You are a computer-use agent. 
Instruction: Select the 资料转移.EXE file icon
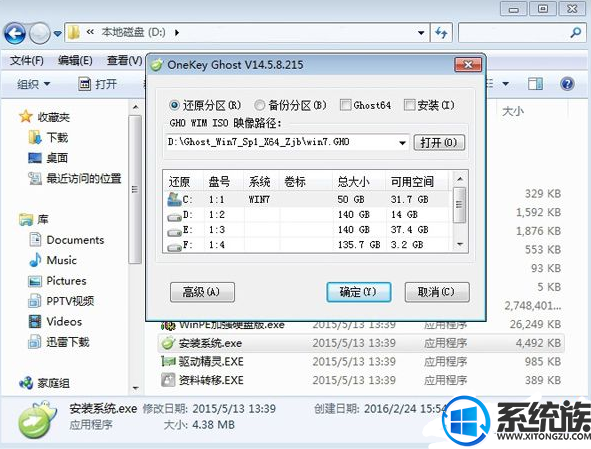pos(168,380)
